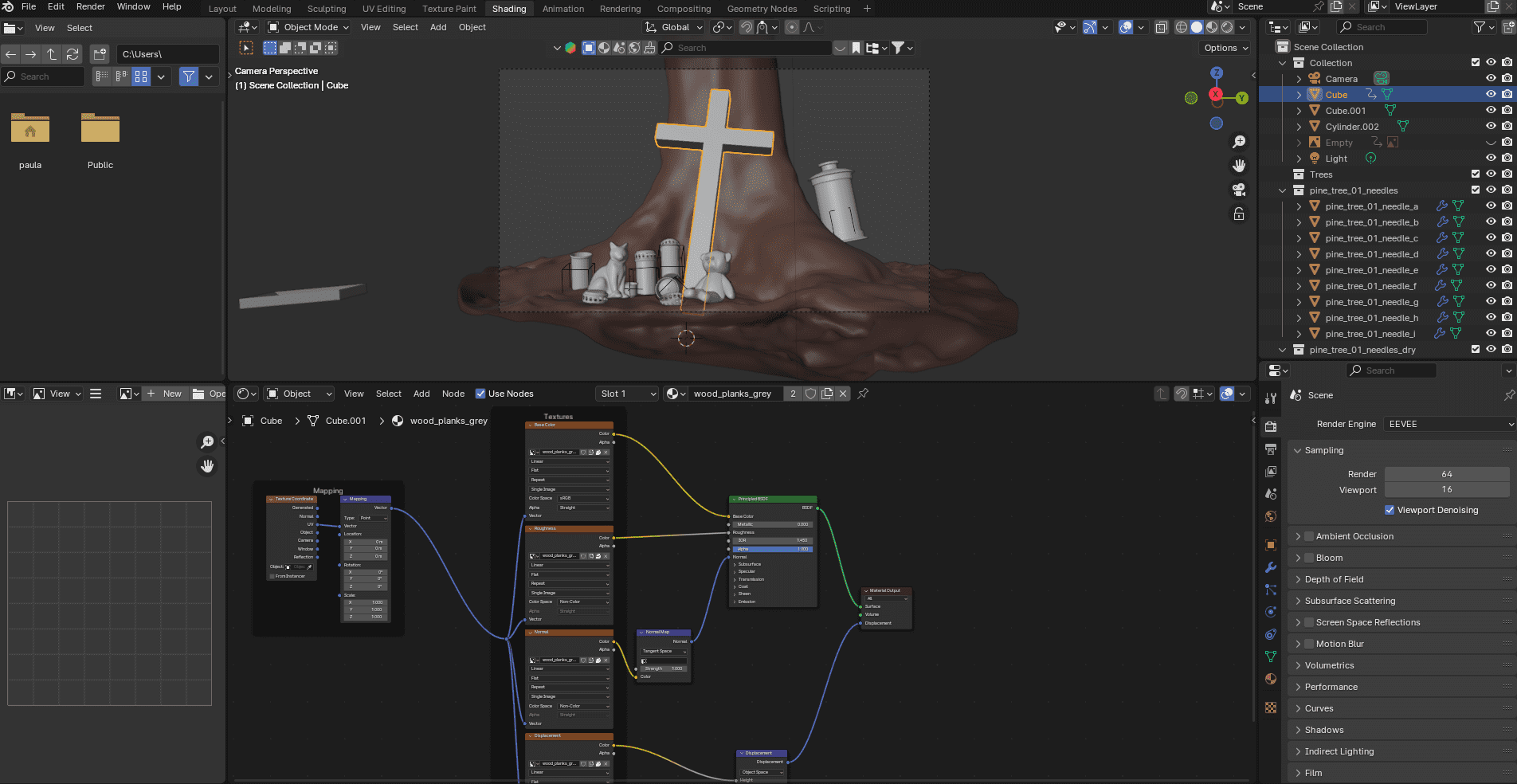Expand the Ambient Occlusion section
This screenshot has height=784, width=1517.
pos(1299,536)
